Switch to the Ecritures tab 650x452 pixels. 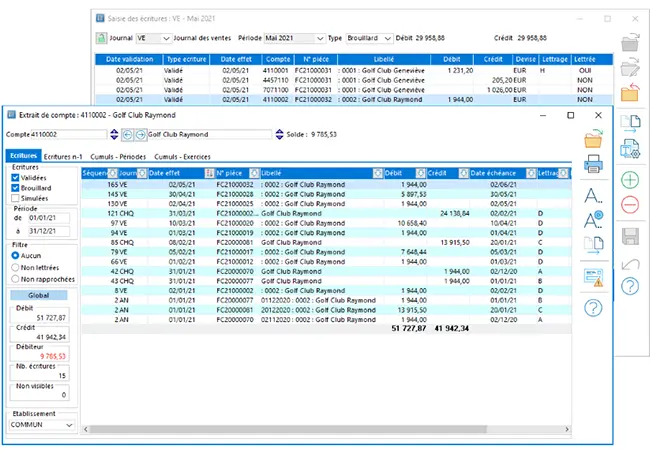pos(24,156)
